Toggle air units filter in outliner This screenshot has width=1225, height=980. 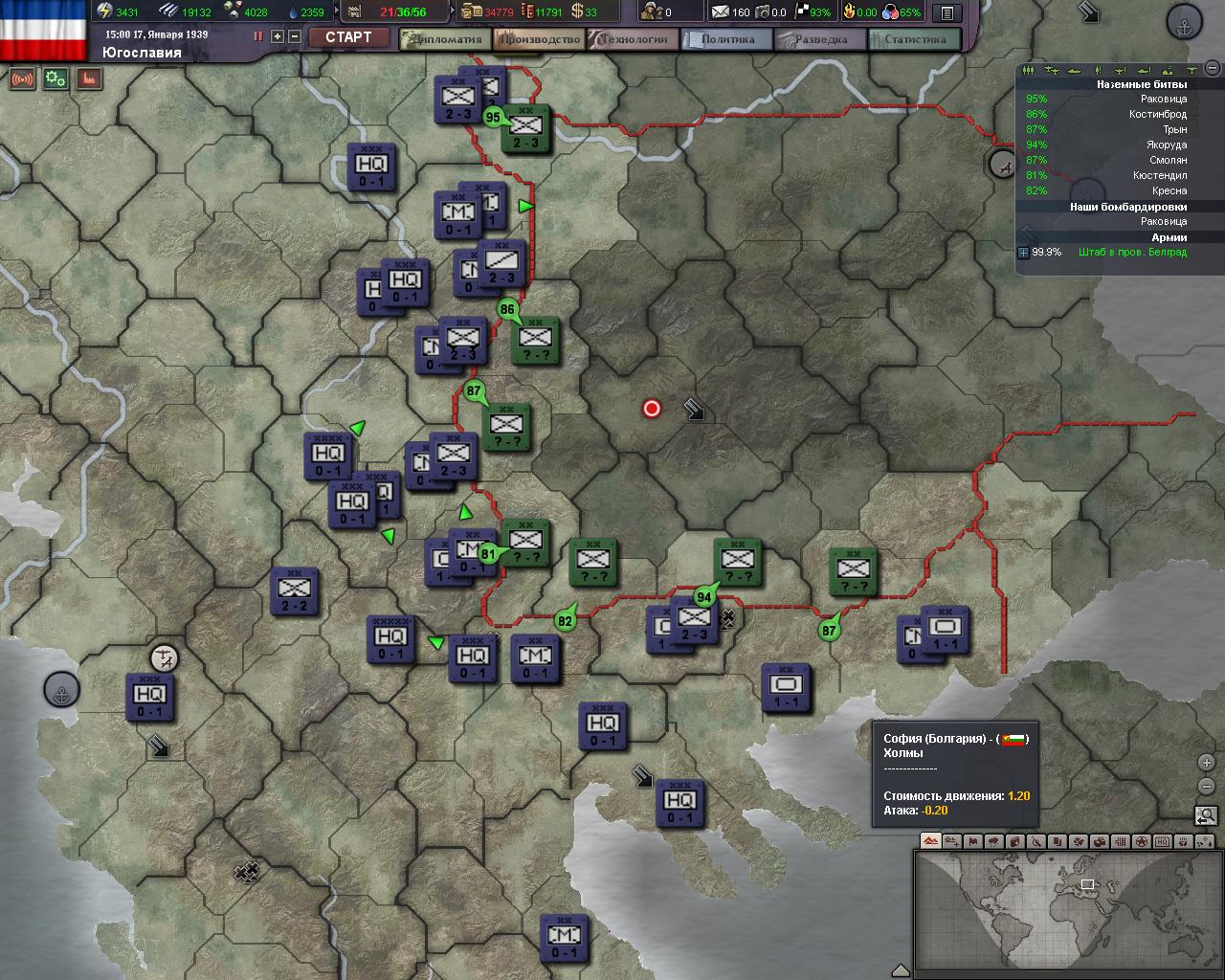tap(1052, 70)
